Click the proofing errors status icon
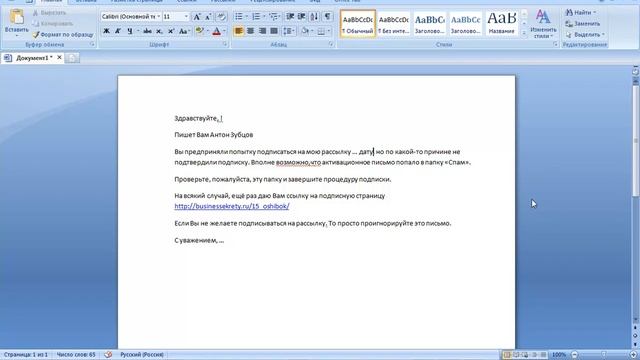Image resolution: width=640 pixels, height=360 pixels. [x=108, y=355]
